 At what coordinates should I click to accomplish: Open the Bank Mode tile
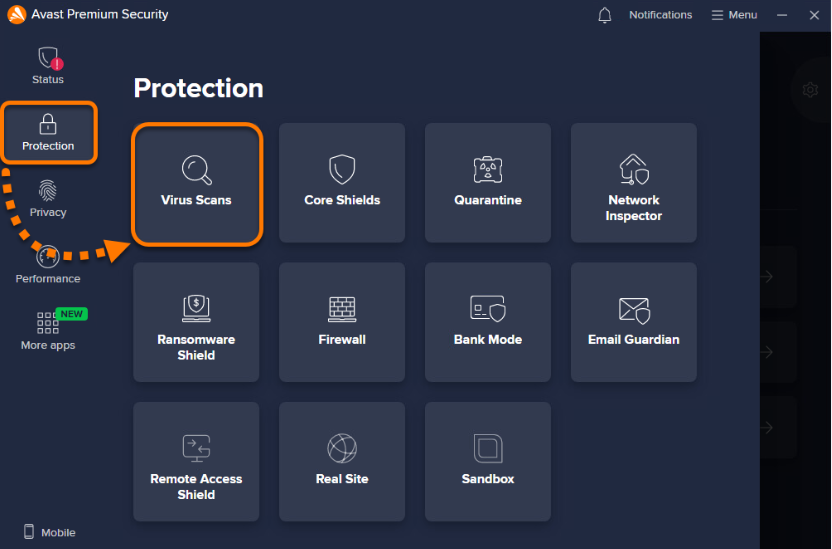tap(488, 323)
